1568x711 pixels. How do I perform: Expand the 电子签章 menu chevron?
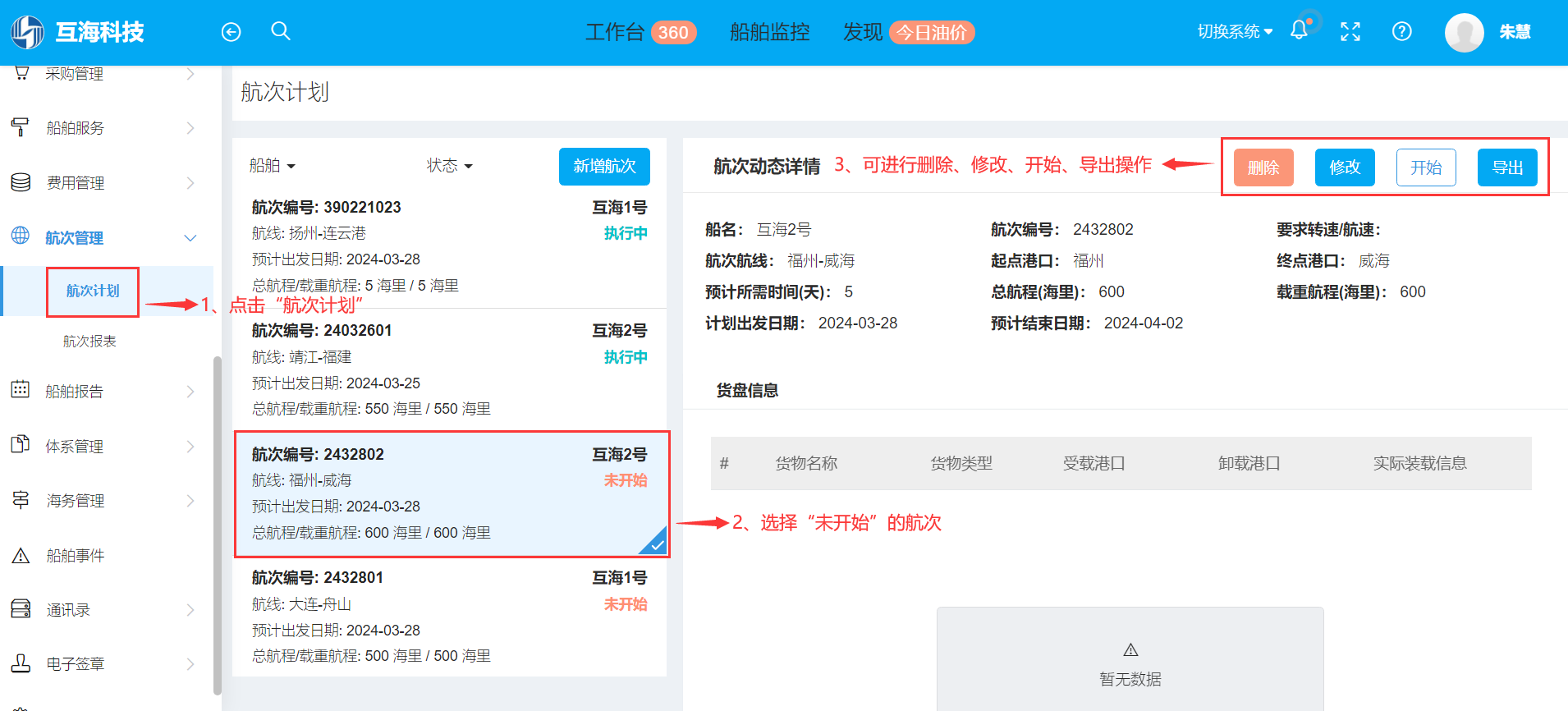point(190,664)
